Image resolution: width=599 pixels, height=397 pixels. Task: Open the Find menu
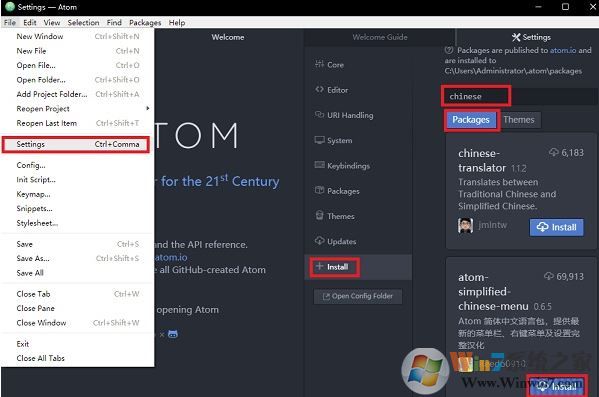(x=114, y=23)
